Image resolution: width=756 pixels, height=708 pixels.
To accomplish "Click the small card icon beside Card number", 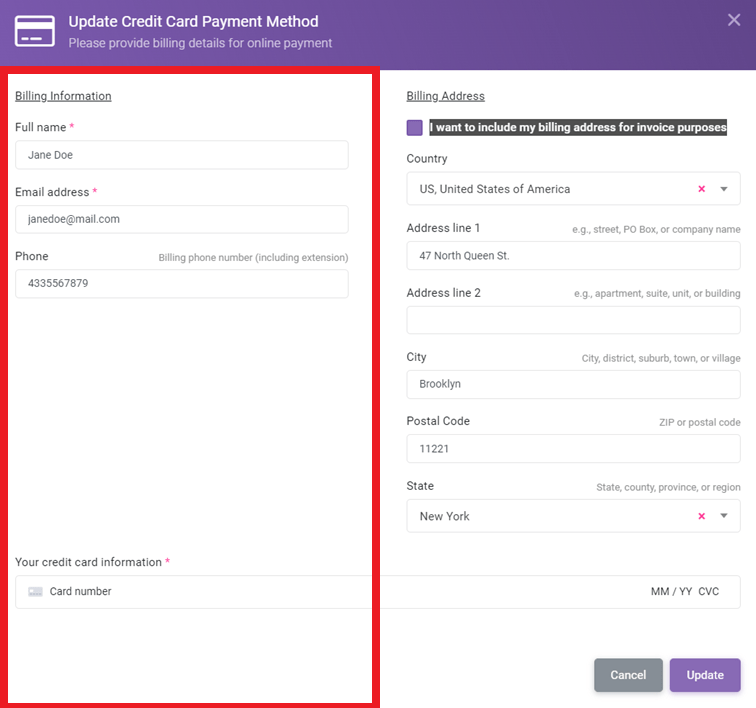I will coord(36,592).
